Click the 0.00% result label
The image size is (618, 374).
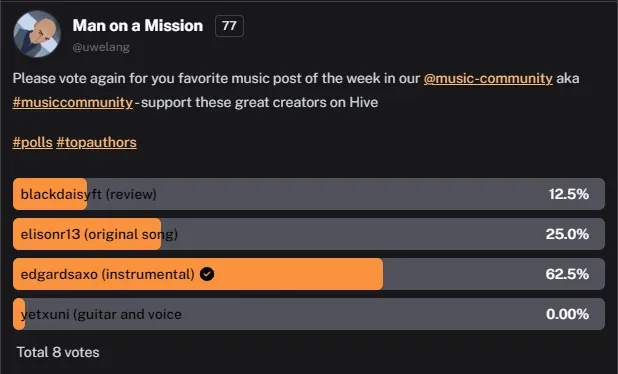click(568, 314)
